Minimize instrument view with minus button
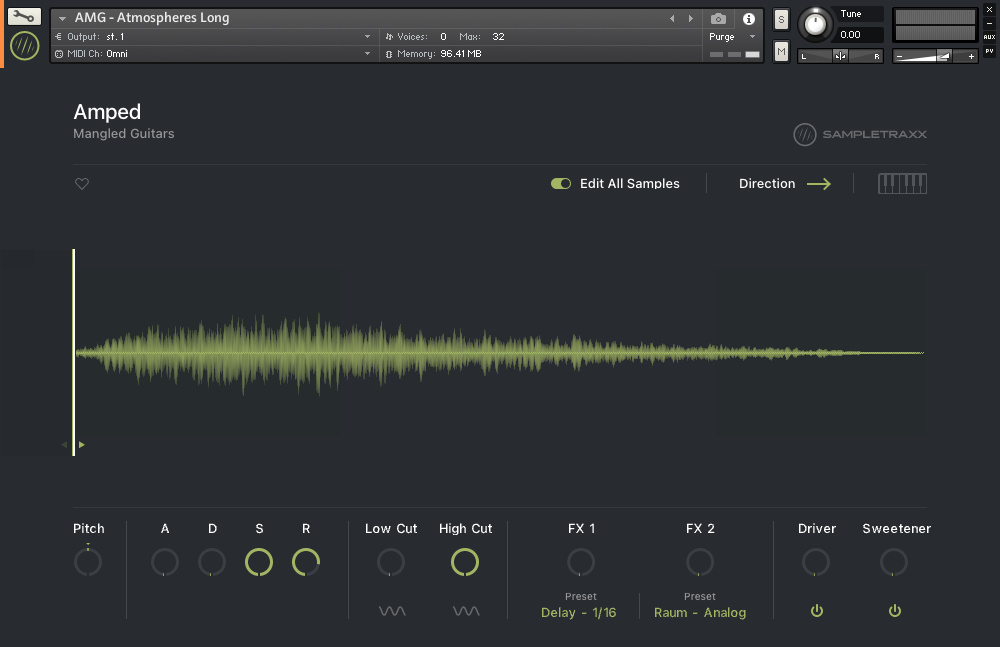 point(989,23)
